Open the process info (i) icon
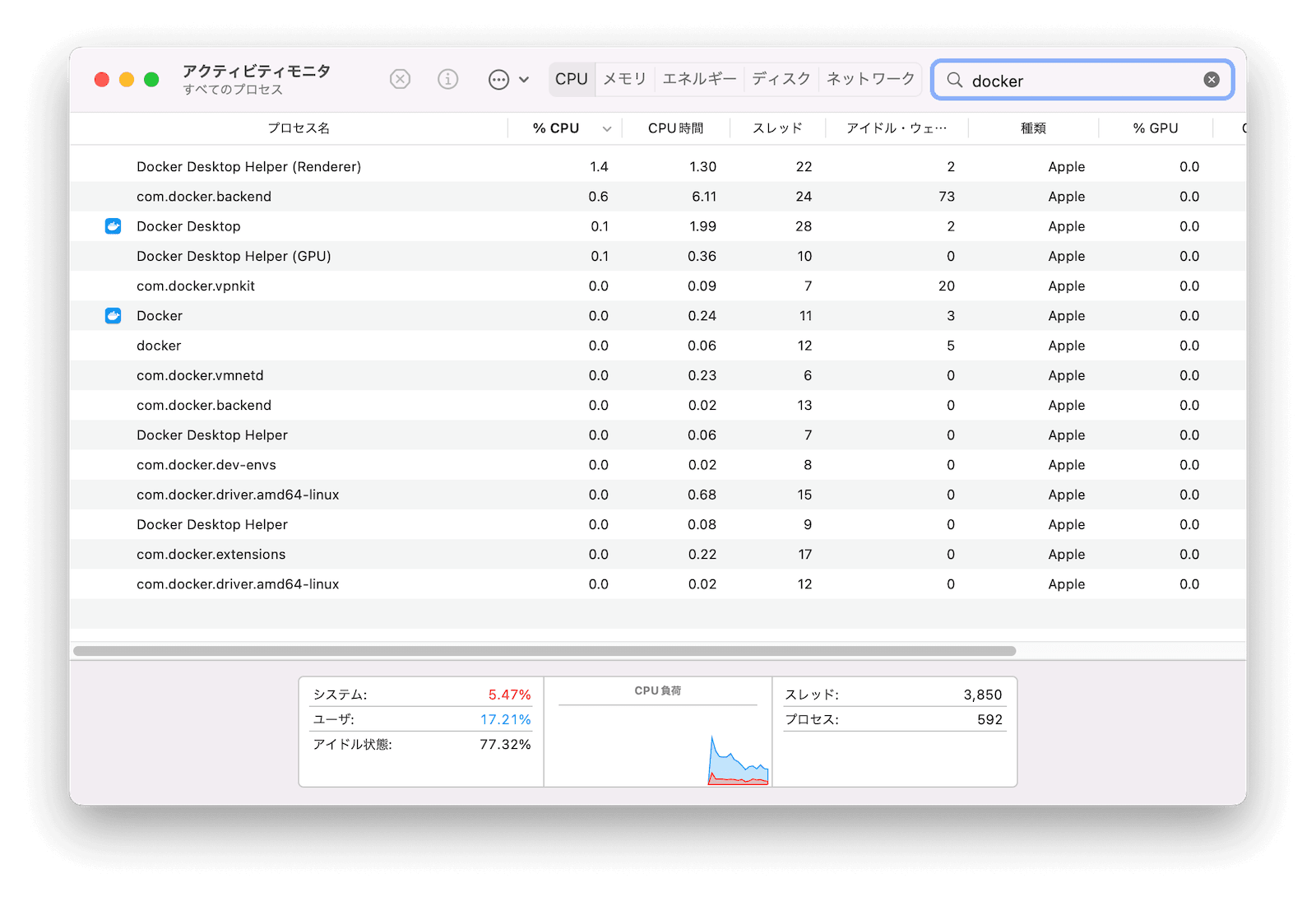 447,79
